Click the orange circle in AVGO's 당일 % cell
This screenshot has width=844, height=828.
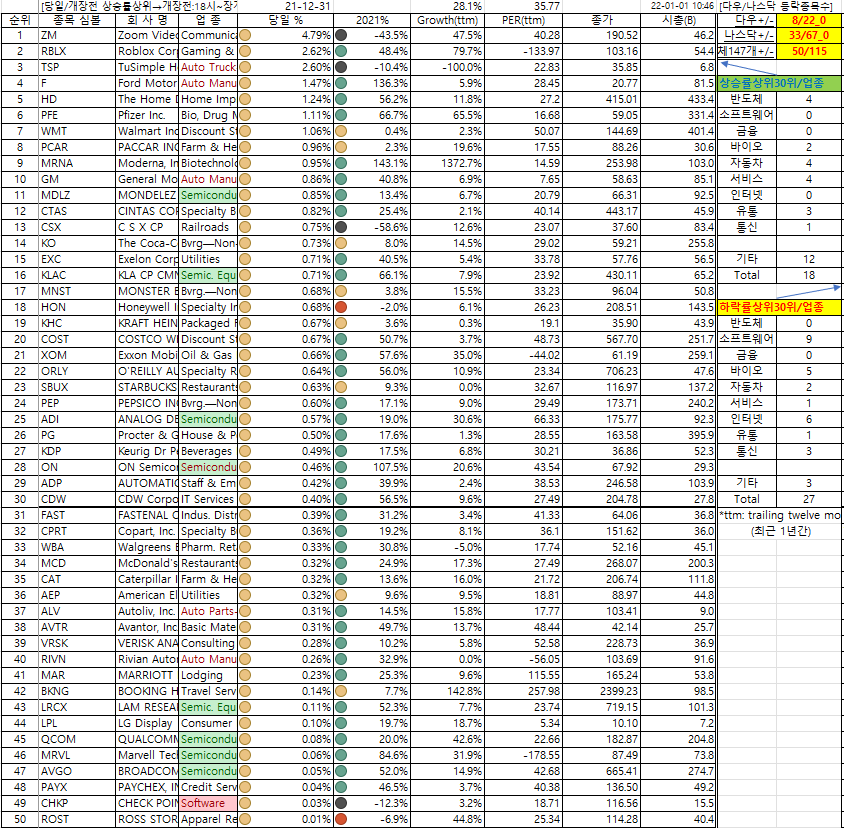(x=245, y=771)
